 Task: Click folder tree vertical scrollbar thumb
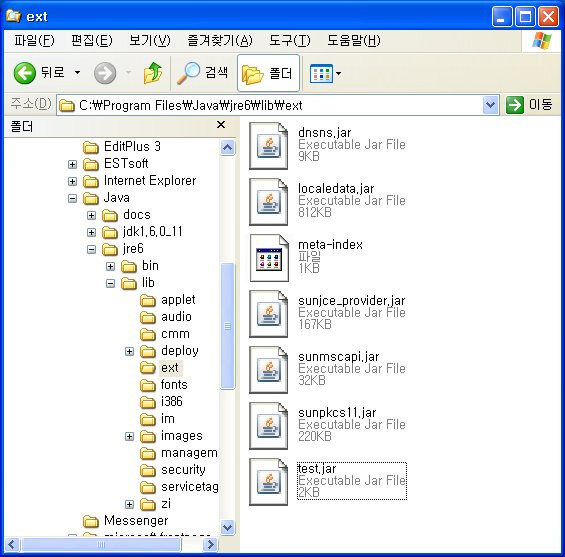pyautogui.click(x=227, y=326)
